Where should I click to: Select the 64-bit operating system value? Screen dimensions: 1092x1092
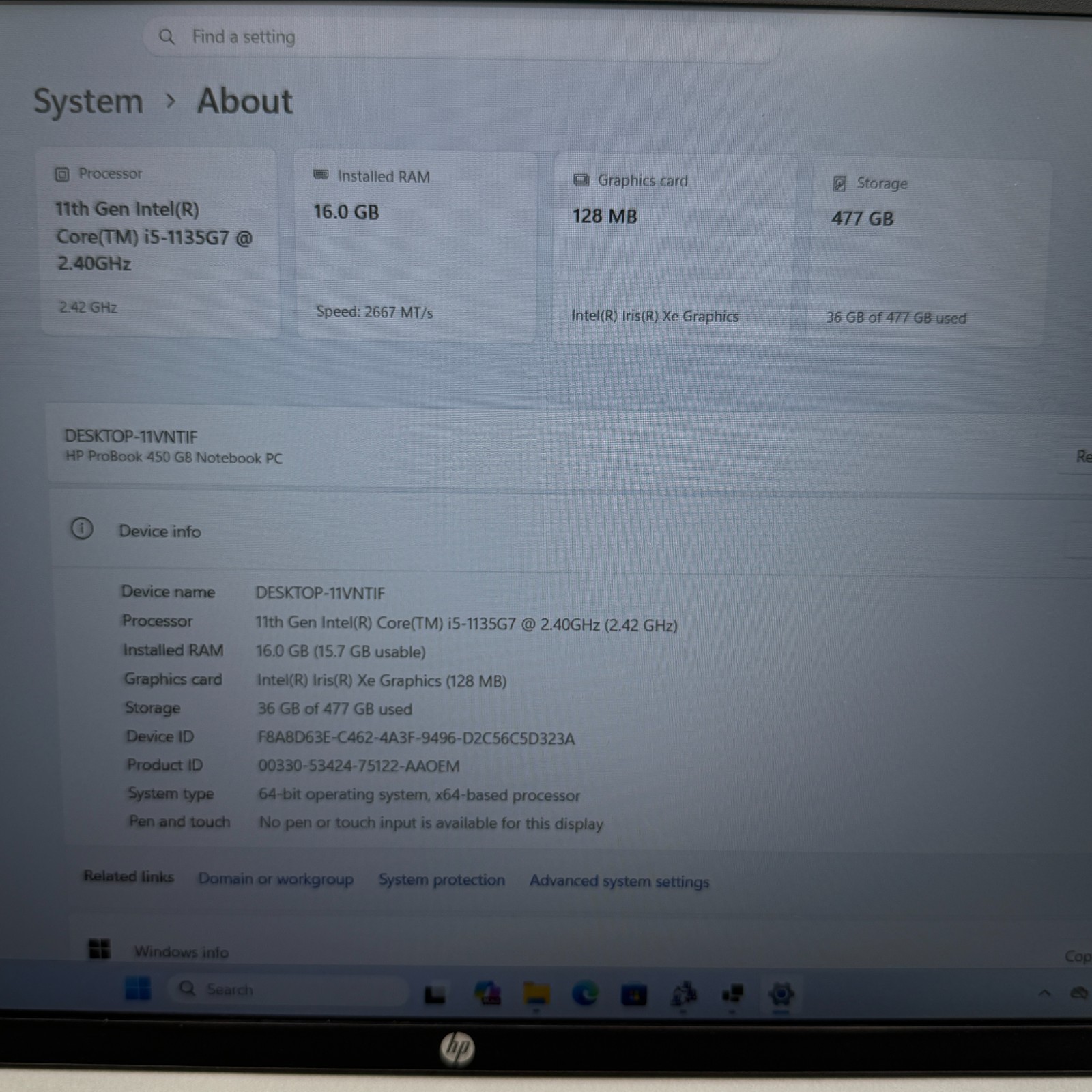click(419, 795)
